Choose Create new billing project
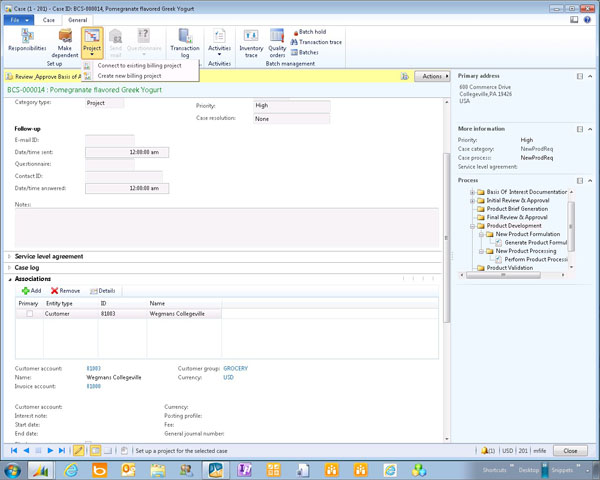This screenshot has width=600, height=480. pyautogui.click(x=129, y=76)
